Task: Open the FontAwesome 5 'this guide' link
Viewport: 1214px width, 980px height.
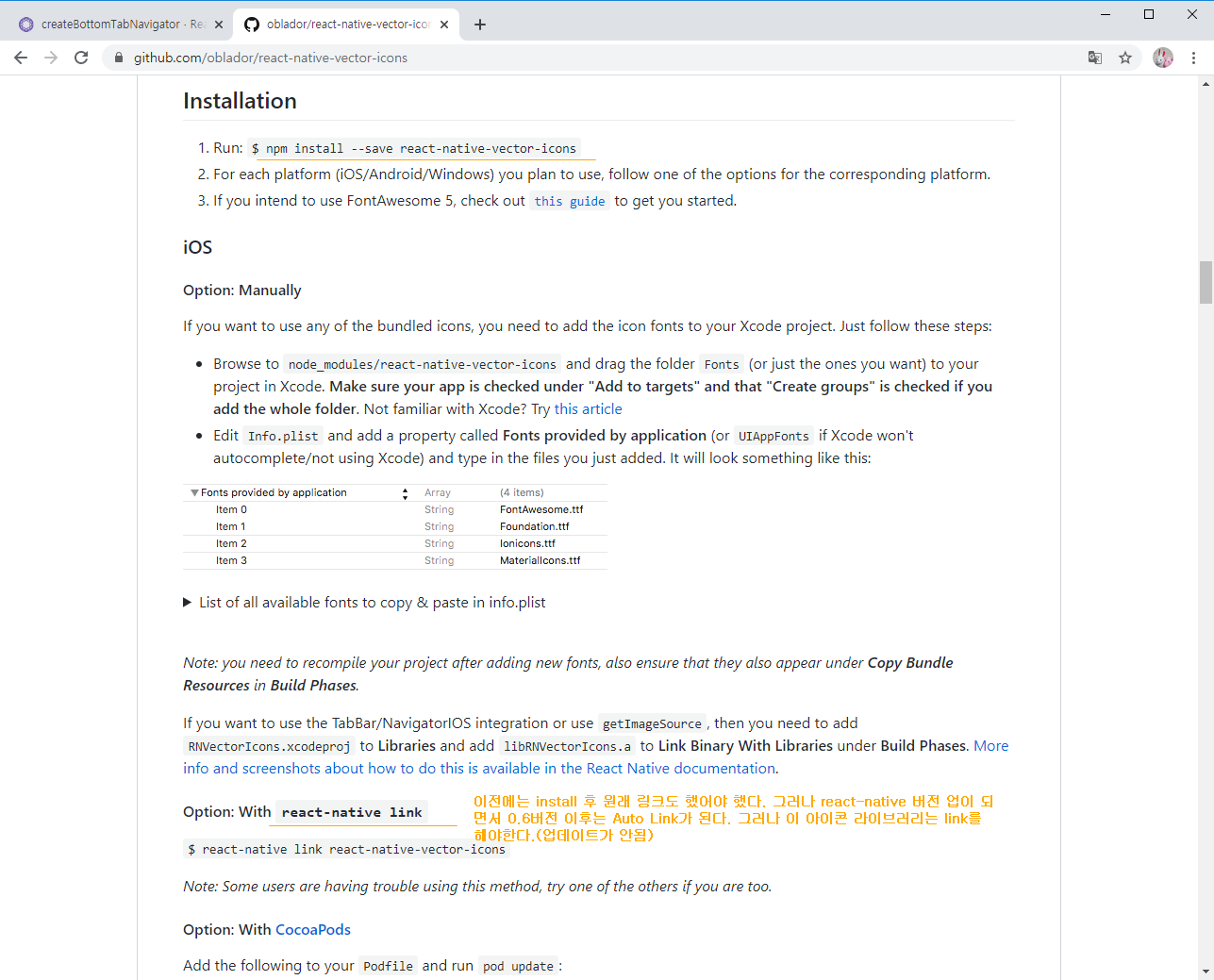Action: pyautogui.click(x=570, y=201)
